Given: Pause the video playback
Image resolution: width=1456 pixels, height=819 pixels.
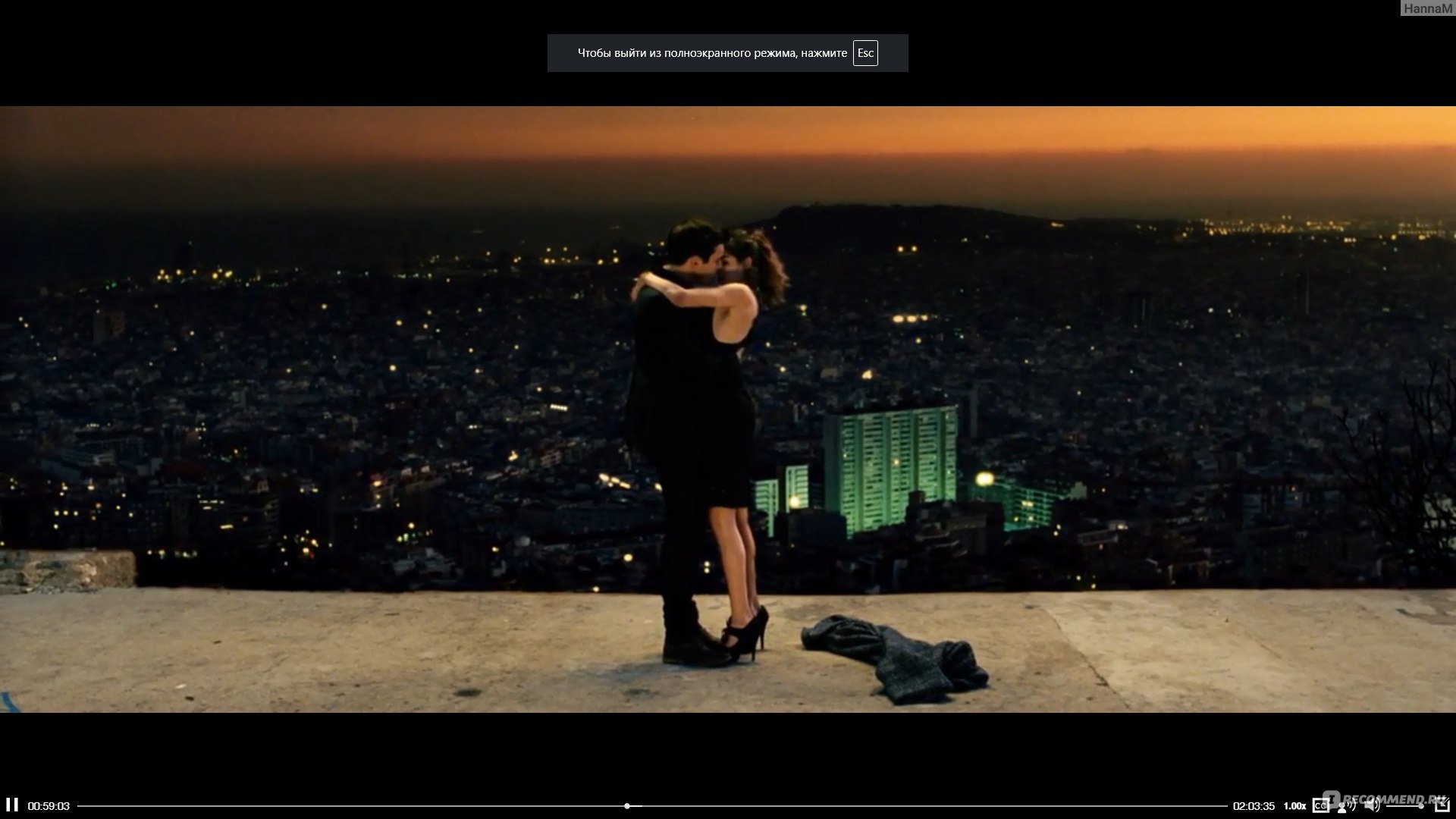Looking at the screenshot, I should click(x=12, y=805).
